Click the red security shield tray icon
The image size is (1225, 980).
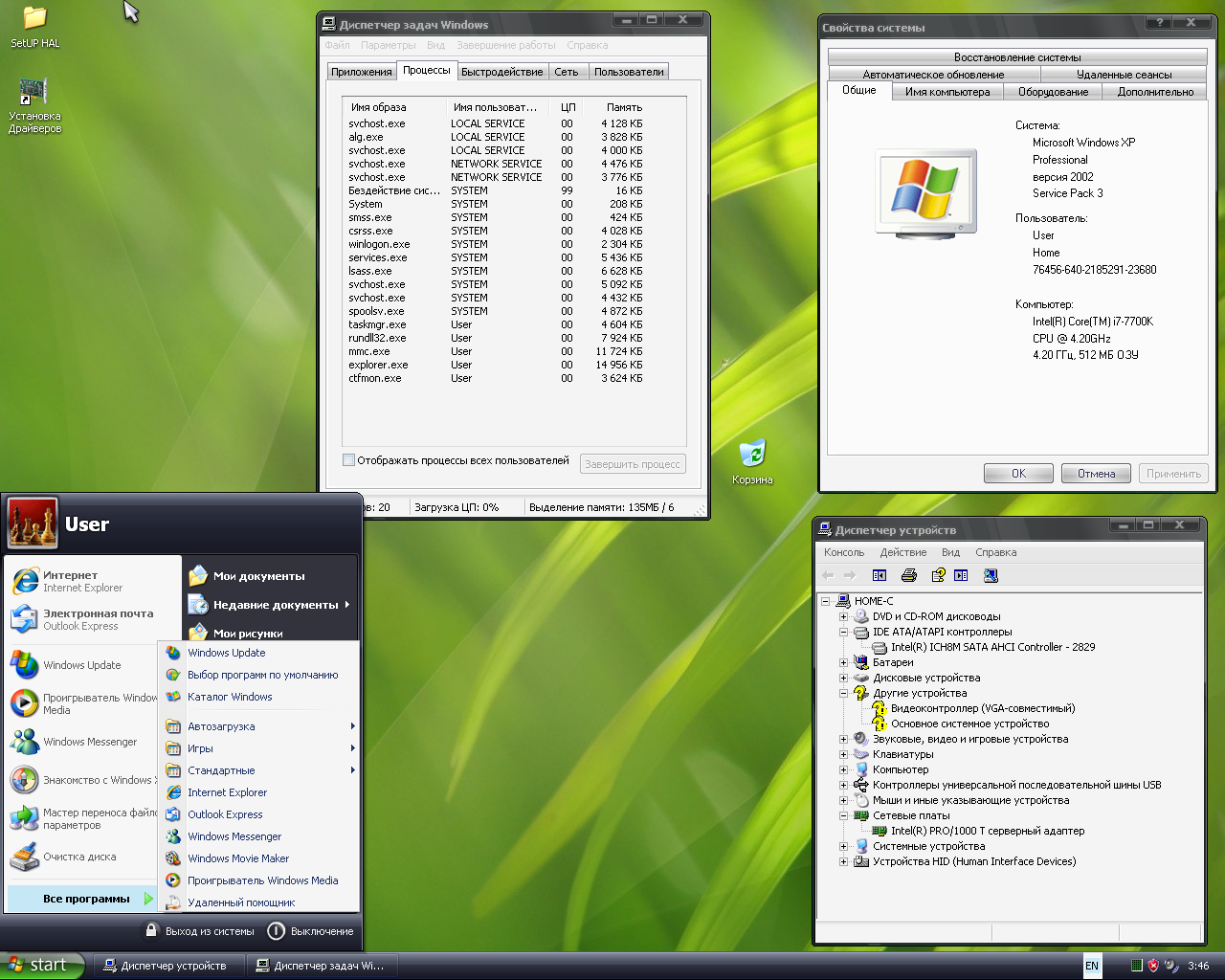click(1153, 966)
